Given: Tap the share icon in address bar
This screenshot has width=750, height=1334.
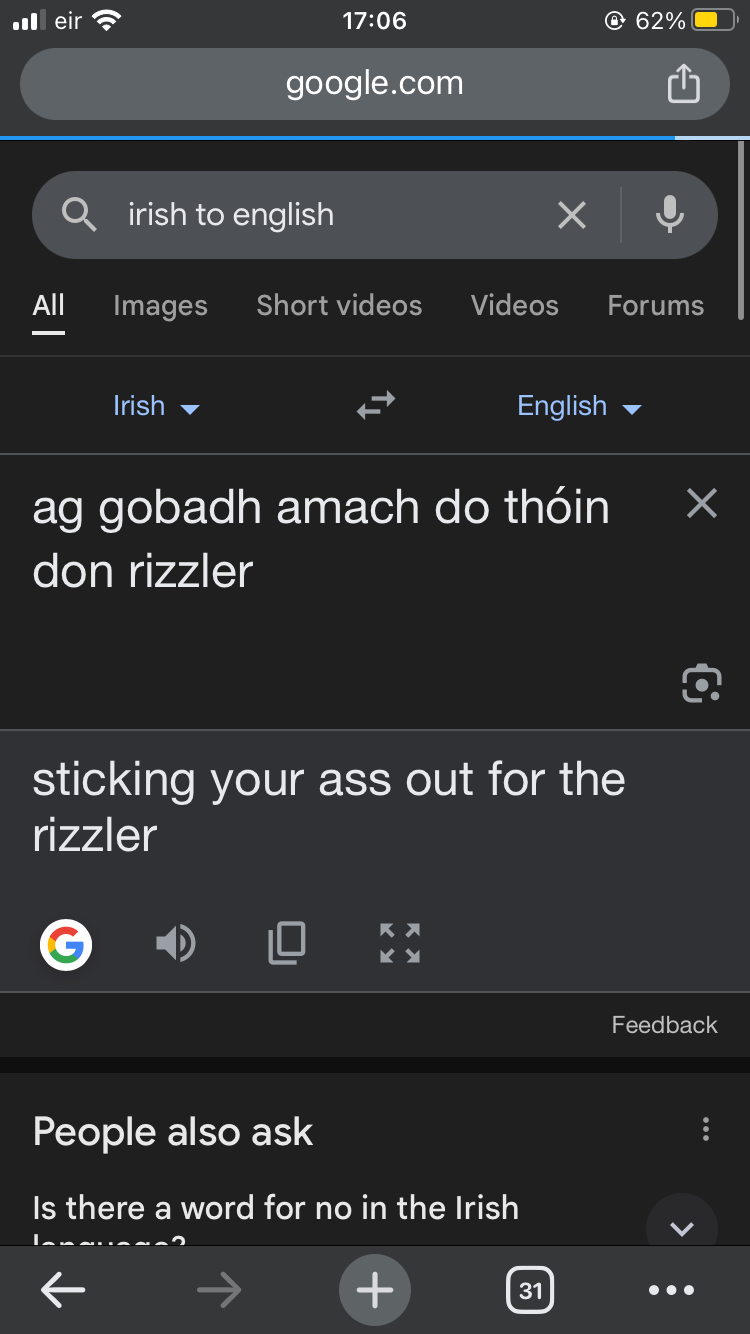Looking at the screenshot, I should coord(683,84).
